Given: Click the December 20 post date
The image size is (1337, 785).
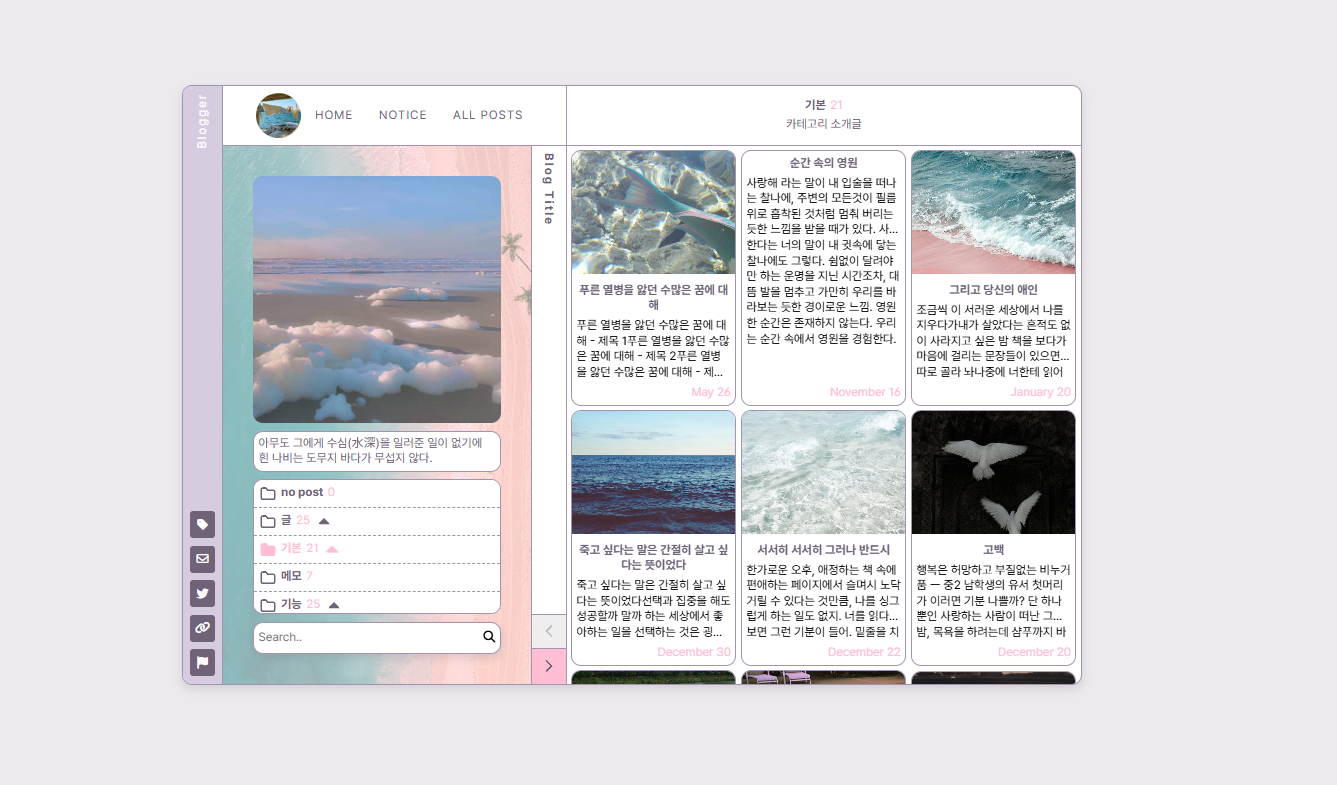Looking at the screenshot, I should (1034, 652).
